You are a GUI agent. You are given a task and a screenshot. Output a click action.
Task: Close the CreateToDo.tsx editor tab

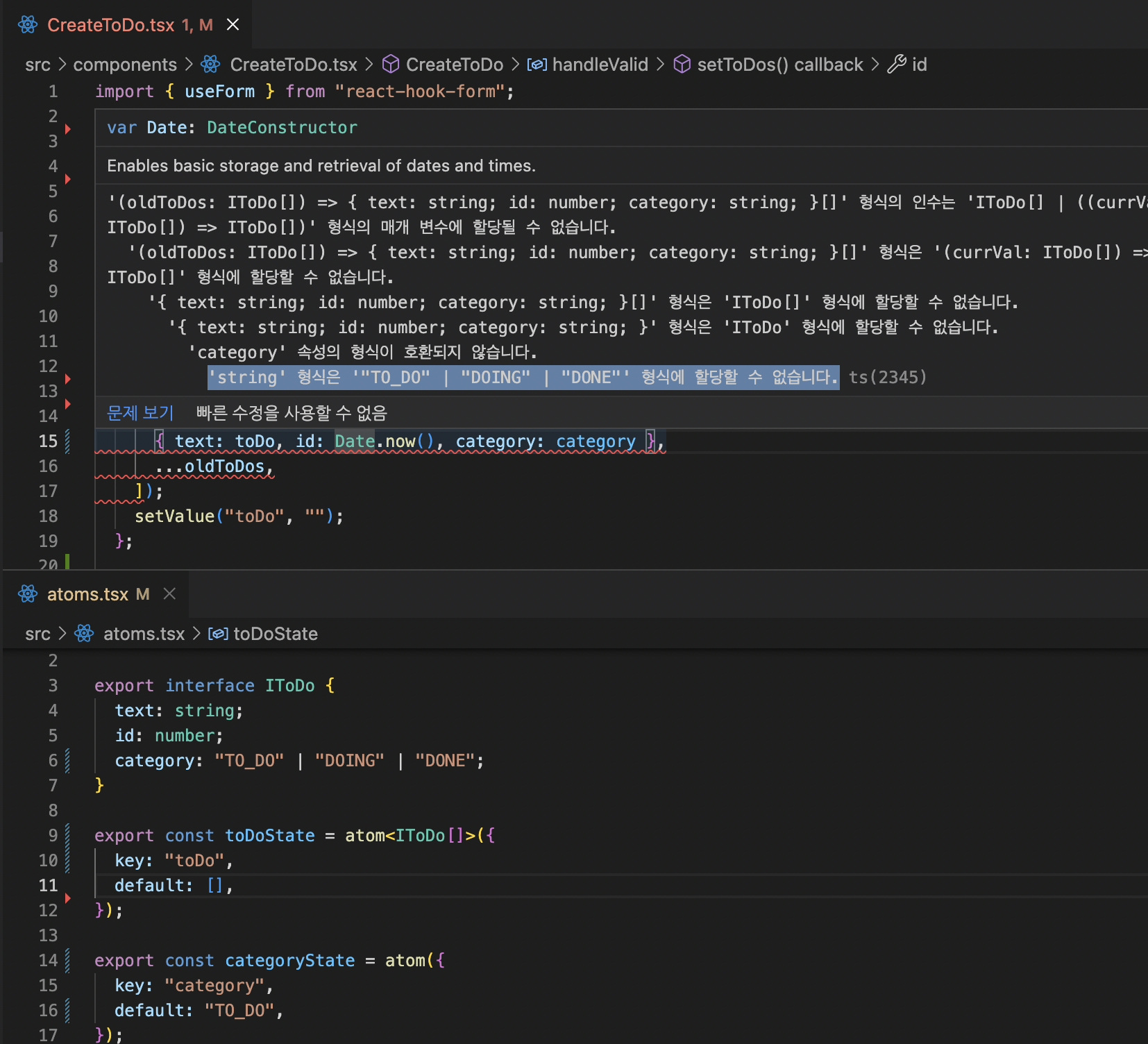(x=233, y=25)
